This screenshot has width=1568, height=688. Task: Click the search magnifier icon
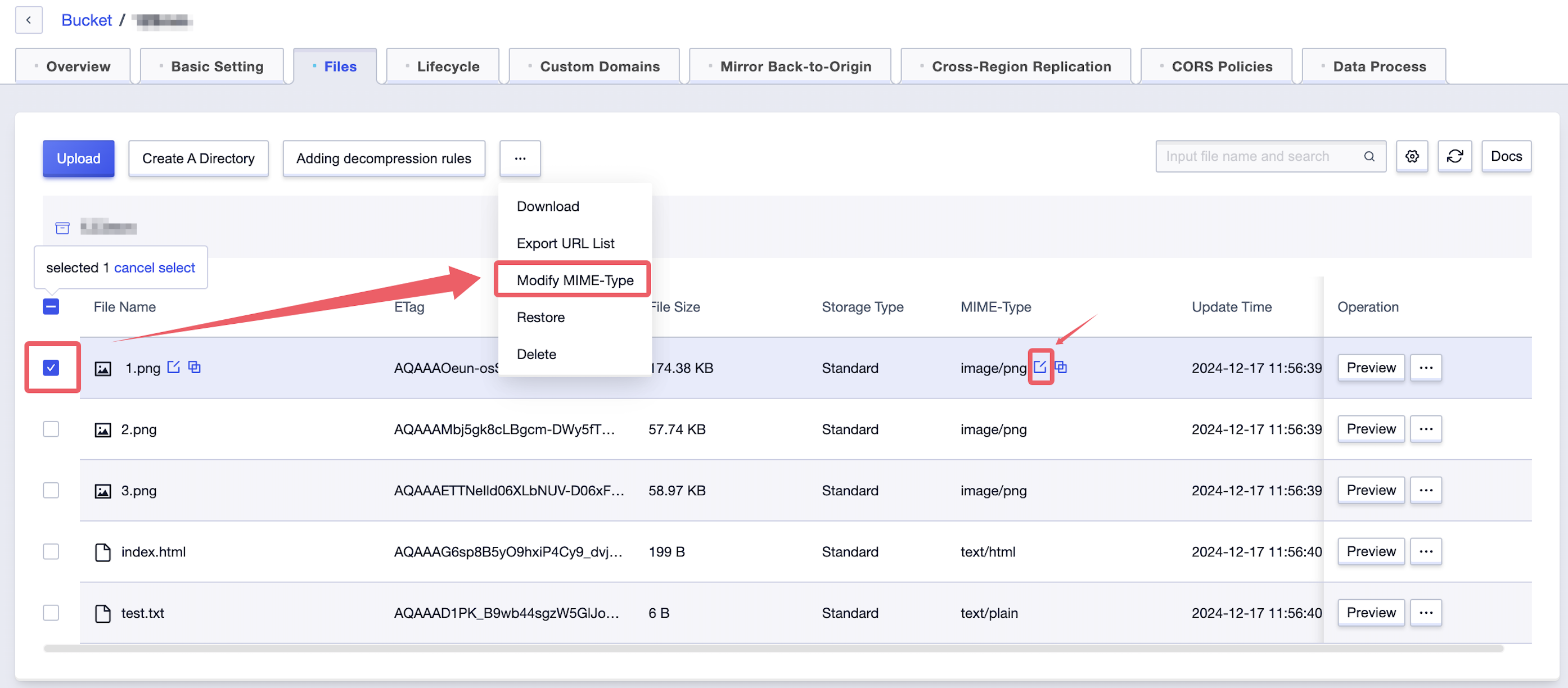click(x=1369, y=157)
